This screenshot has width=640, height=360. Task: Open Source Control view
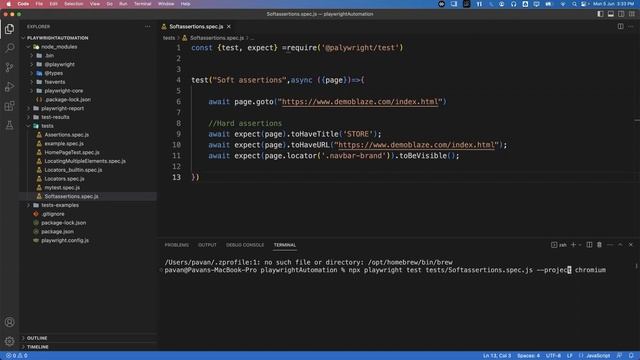click(9, 67)
